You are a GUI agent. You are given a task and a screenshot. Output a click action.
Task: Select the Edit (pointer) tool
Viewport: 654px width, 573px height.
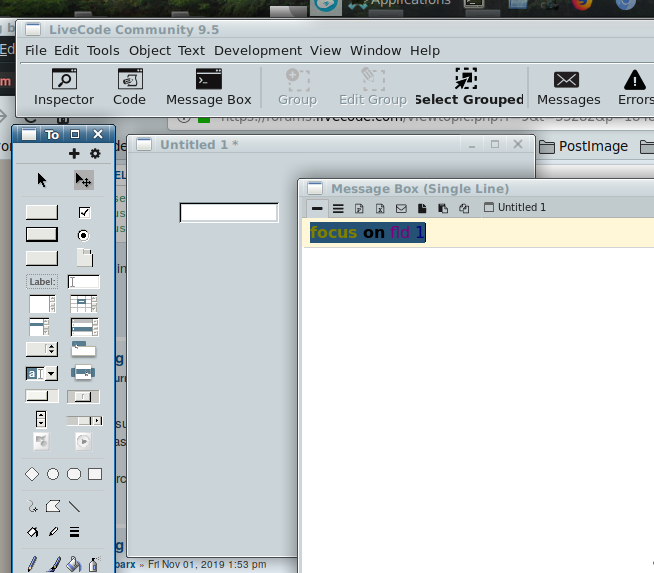[x=84, y=180]
